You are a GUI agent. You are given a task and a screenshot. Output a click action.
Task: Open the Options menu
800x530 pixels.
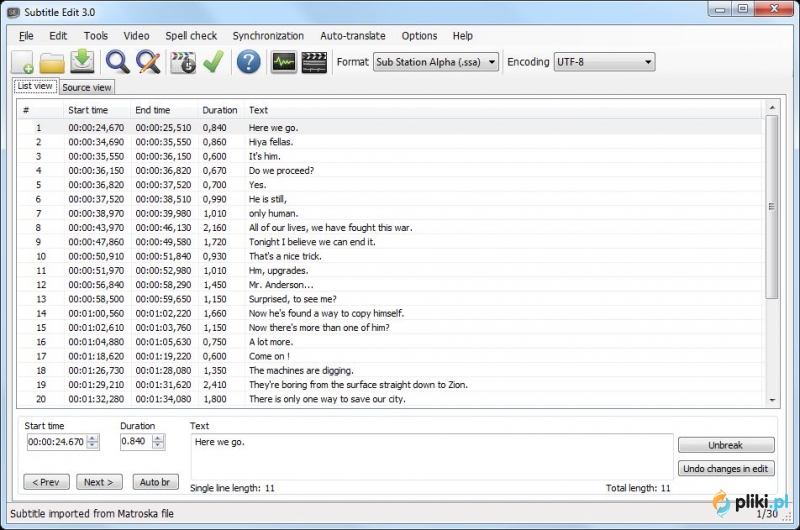419,36
